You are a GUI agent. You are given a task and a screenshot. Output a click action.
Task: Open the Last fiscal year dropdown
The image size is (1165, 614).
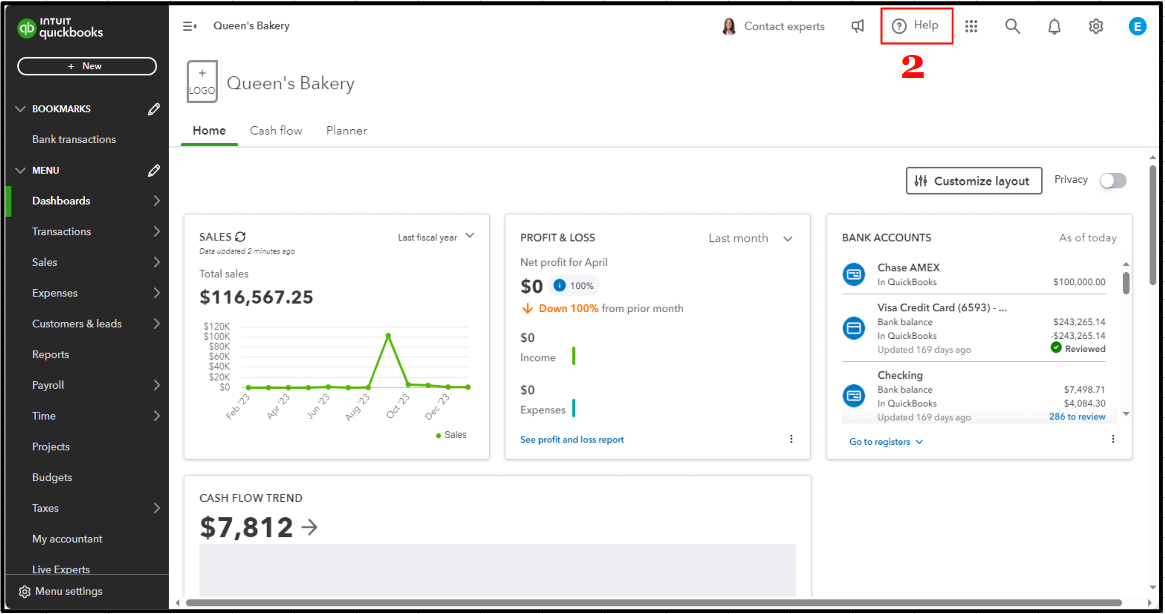click(436, 237)
